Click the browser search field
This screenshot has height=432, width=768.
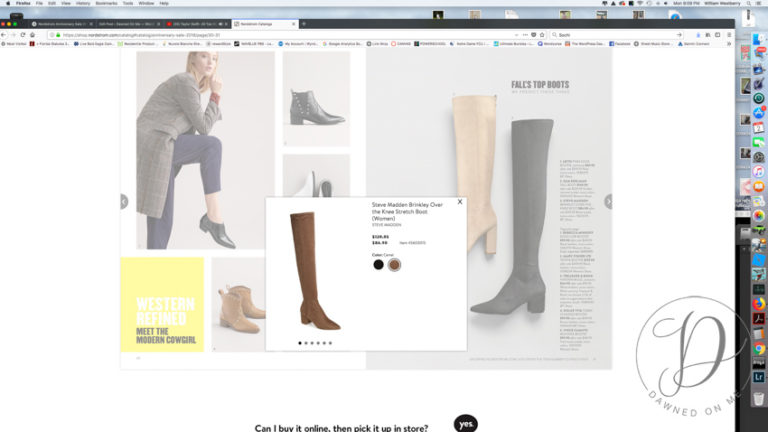[617, 35]
